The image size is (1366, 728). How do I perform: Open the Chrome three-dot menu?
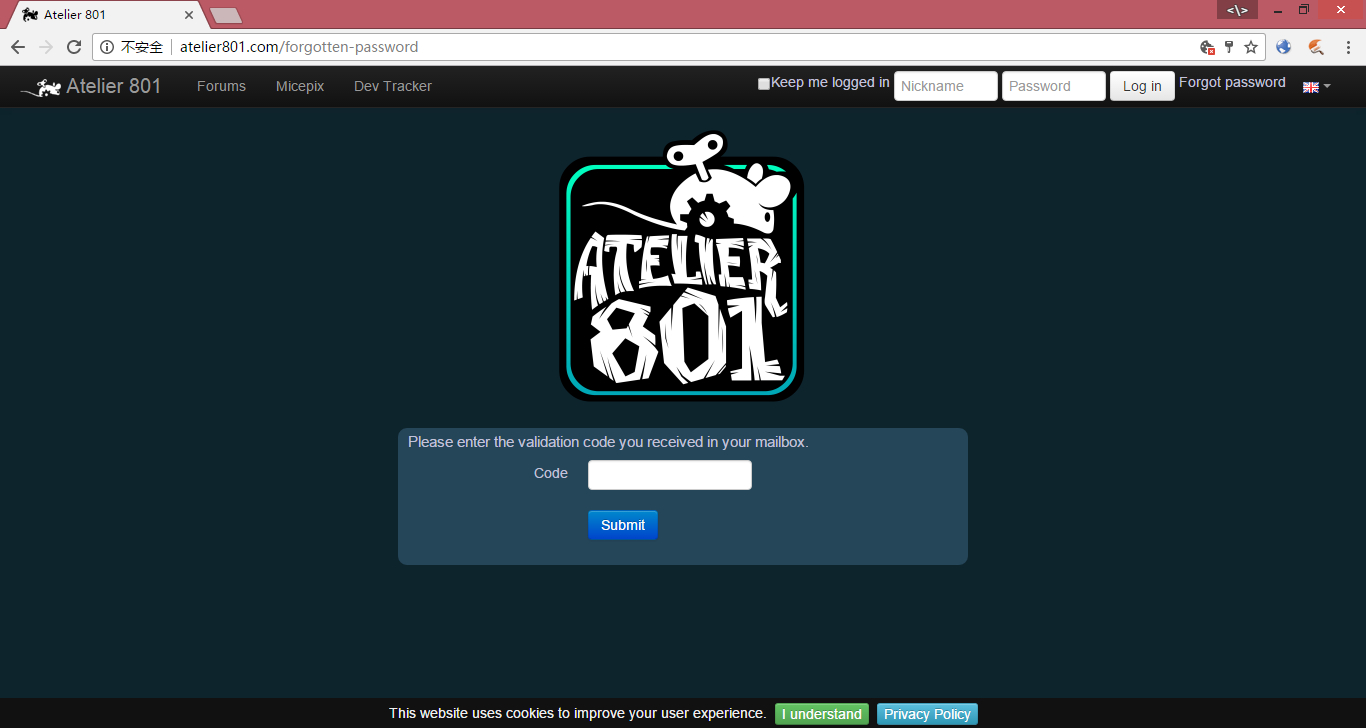pyautogui.click(x=1348, y=47)
